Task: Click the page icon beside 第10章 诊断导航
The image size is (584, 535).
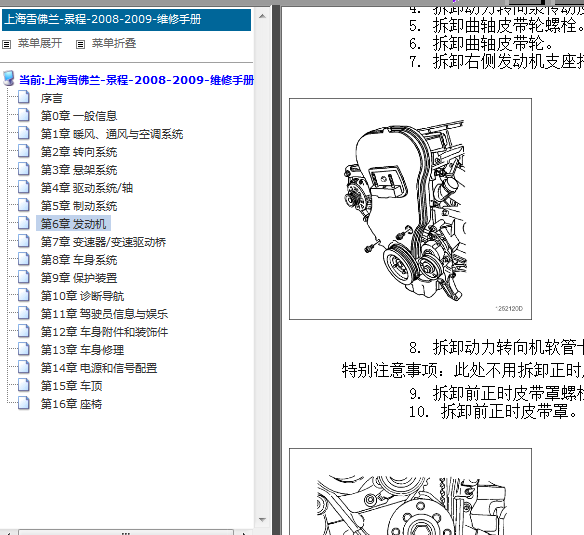Action: coord(24,295)
